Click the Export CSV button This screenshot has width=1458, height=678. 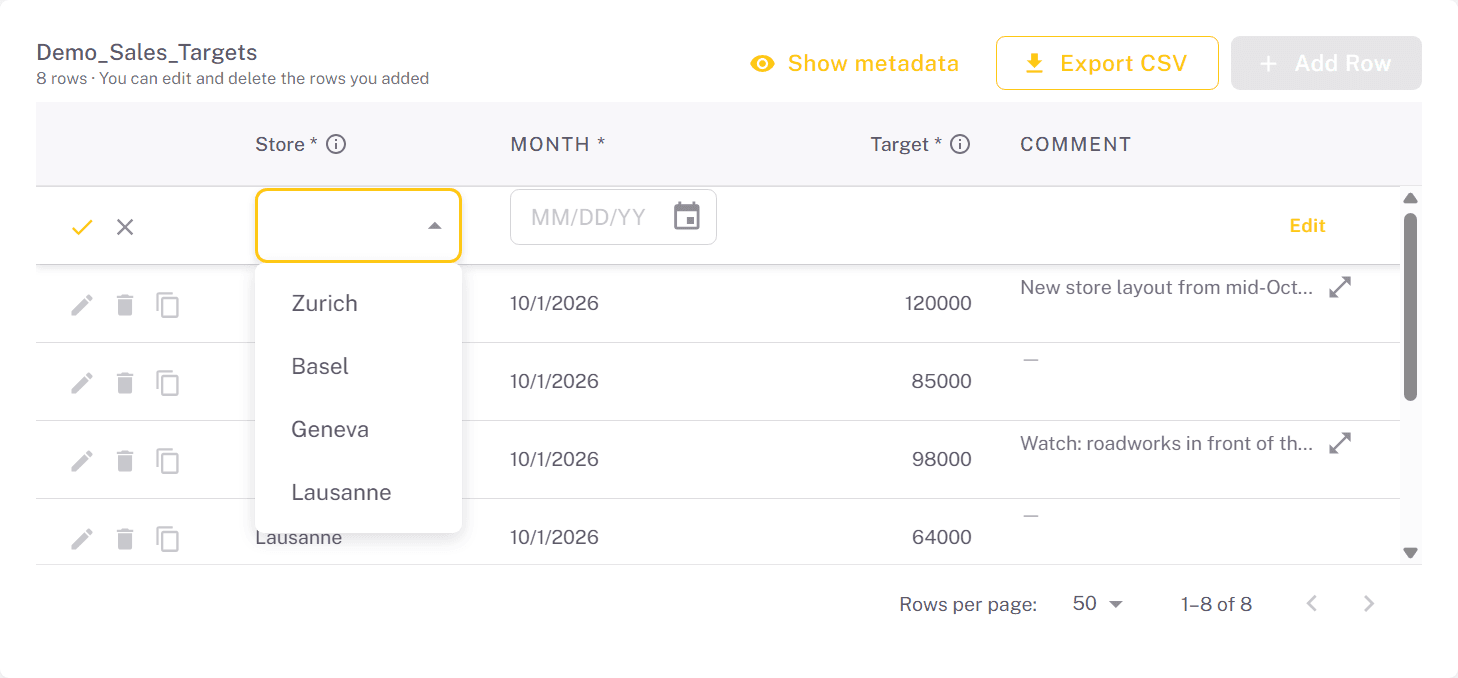(x=1107, y=63)
